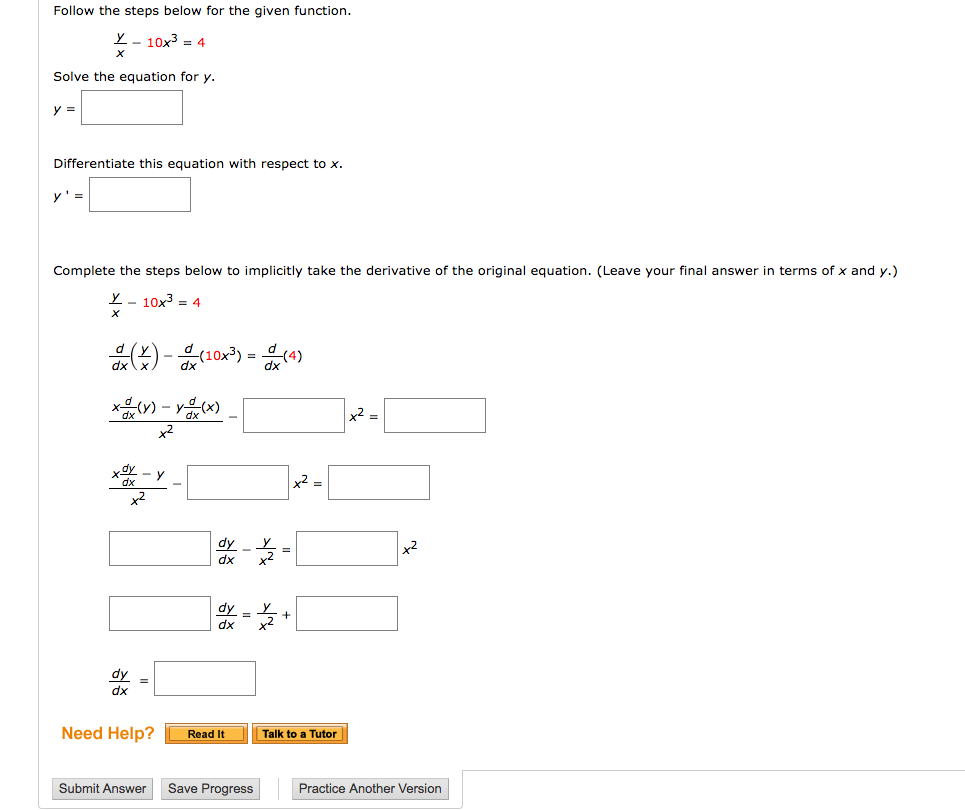Click the blank box preceding dy/dx = y/x²
The width and height of the screenshot is (965, 810).
(x=158, y=613)
